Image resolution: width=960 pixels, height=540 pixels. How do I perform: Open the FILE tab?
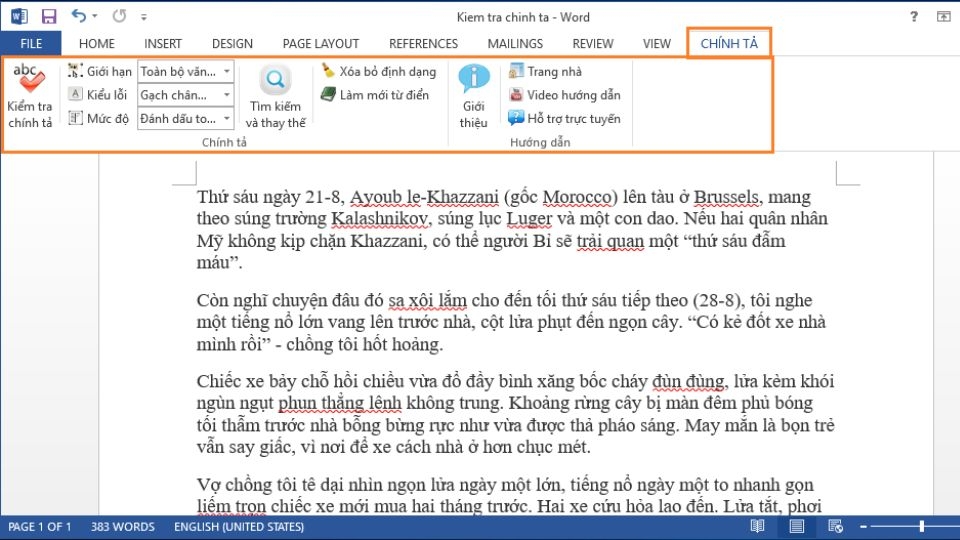(x=31, y=43)
